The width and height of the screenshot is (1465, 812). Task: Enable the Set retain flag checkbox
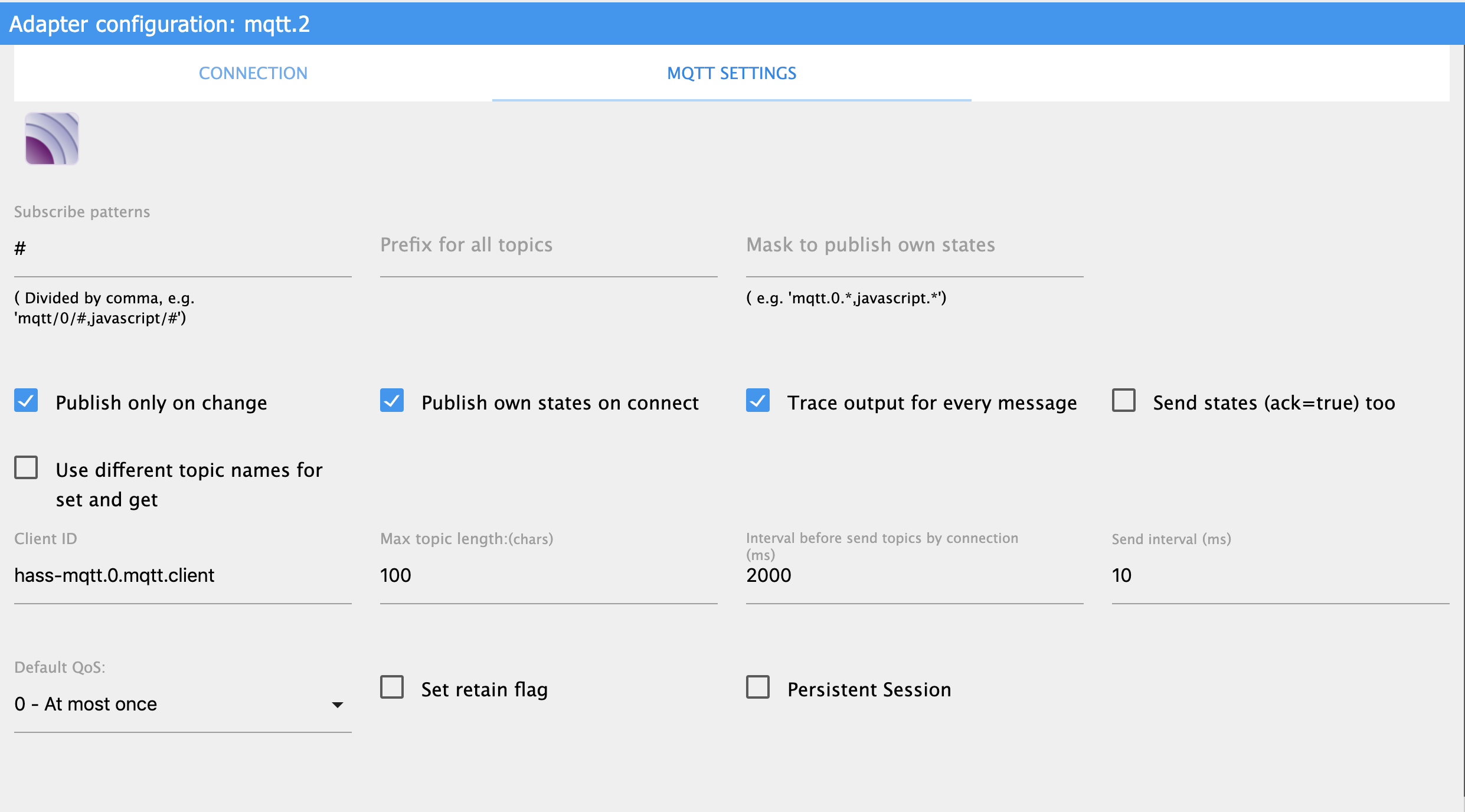pos(392,687)
